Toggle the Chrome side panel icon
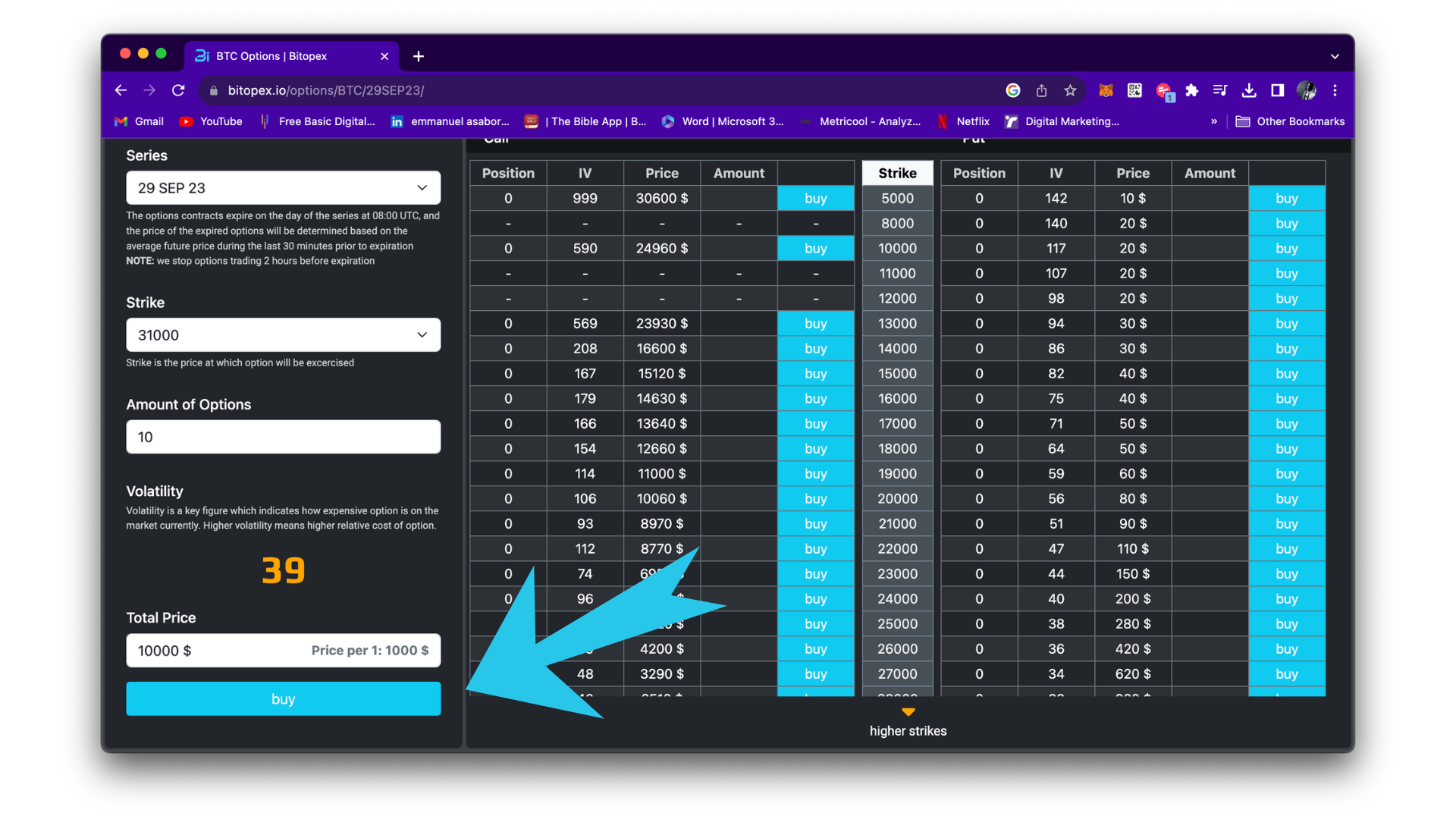The height and width of the screenshot is (819, 1456). click(x=1278, y=90)
